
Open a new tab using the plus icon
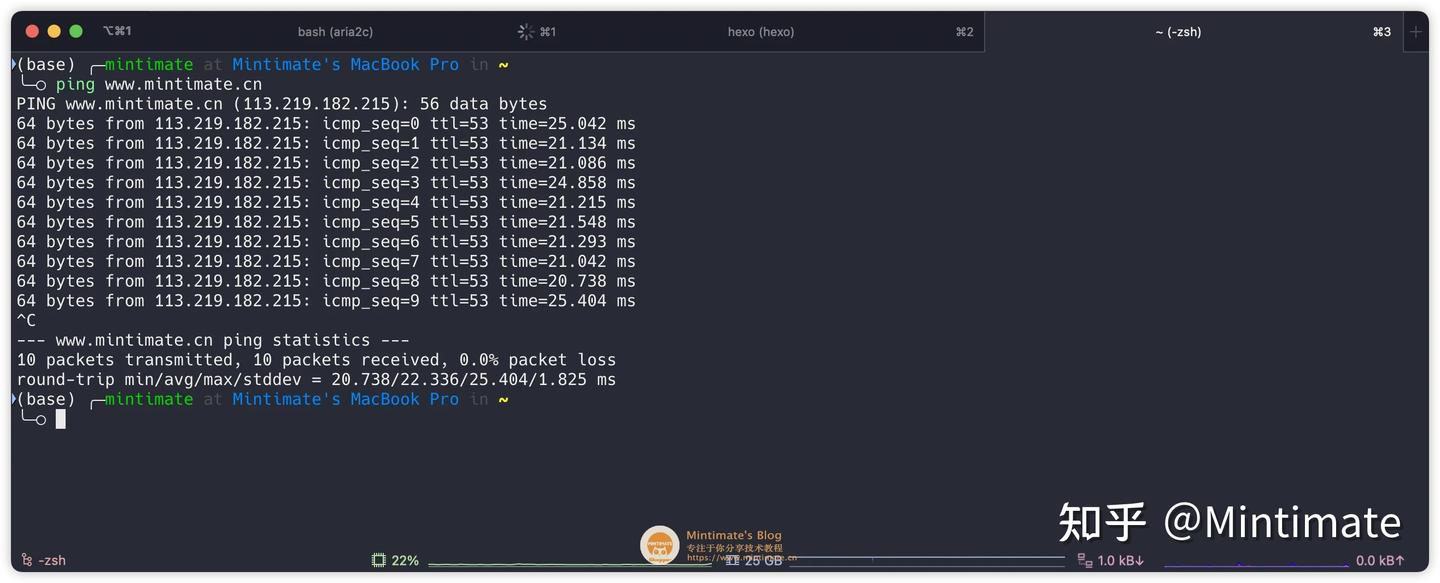1416,31
